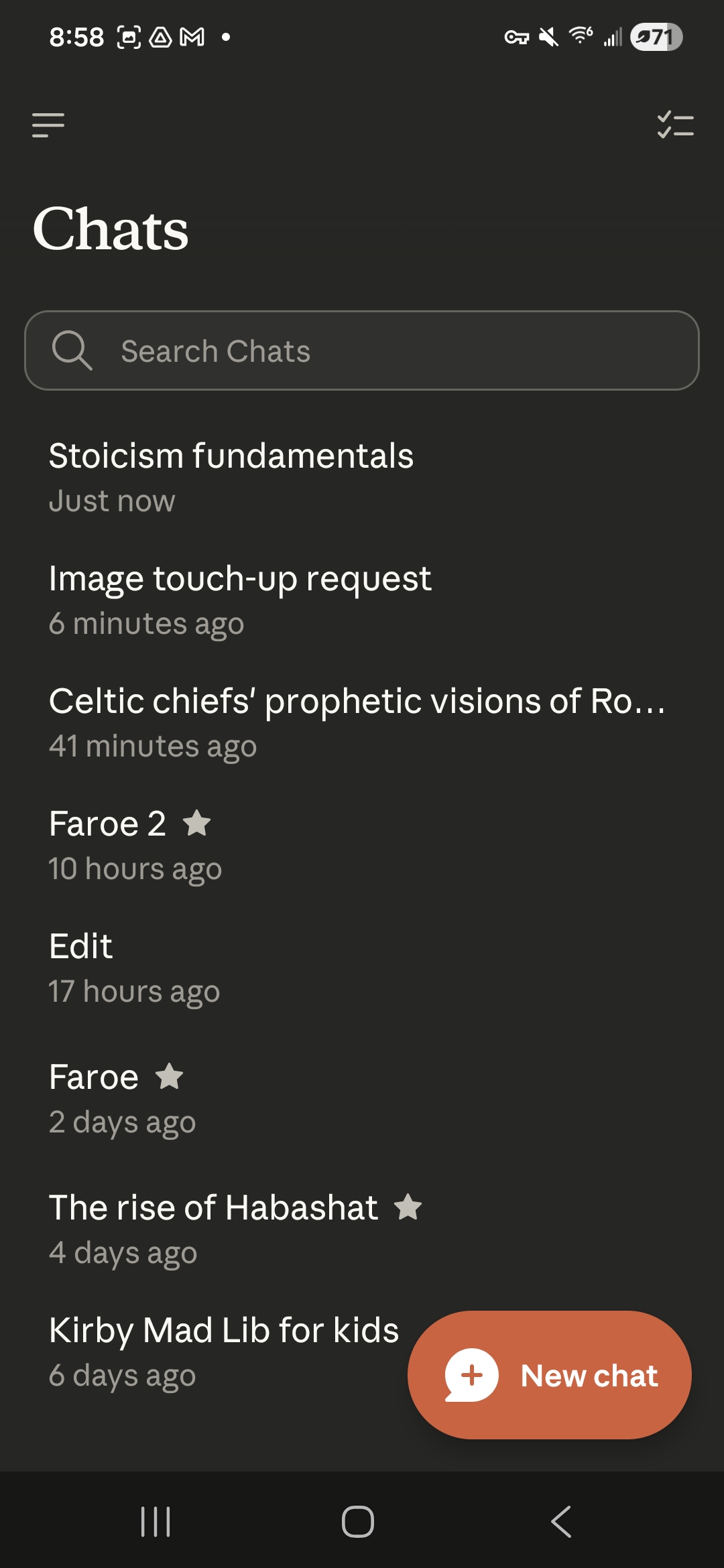The image size is (724, 1568).
Task: Open the Stoicism fundamentals chat
Action: (x=231, y=476)
